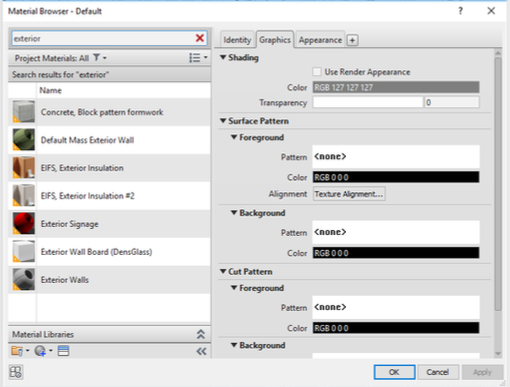
Task: Open the help question mark
Action: tap(460, 11)
